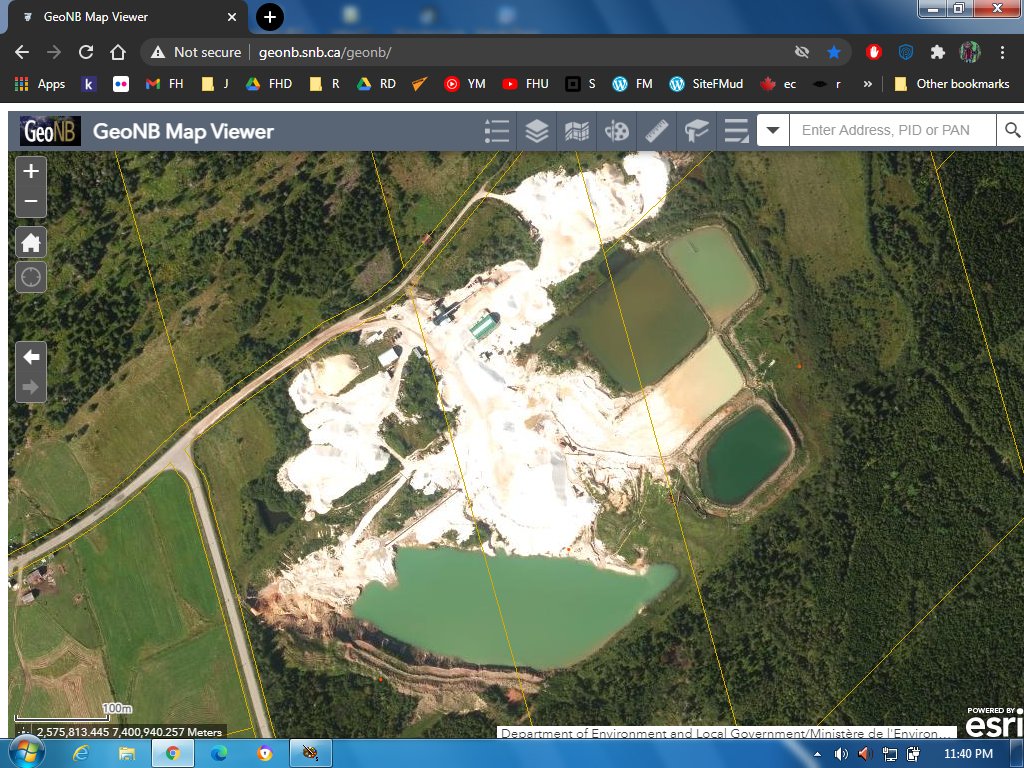
Task: Click the Default Extent home button
Action: tap(31, 242)
